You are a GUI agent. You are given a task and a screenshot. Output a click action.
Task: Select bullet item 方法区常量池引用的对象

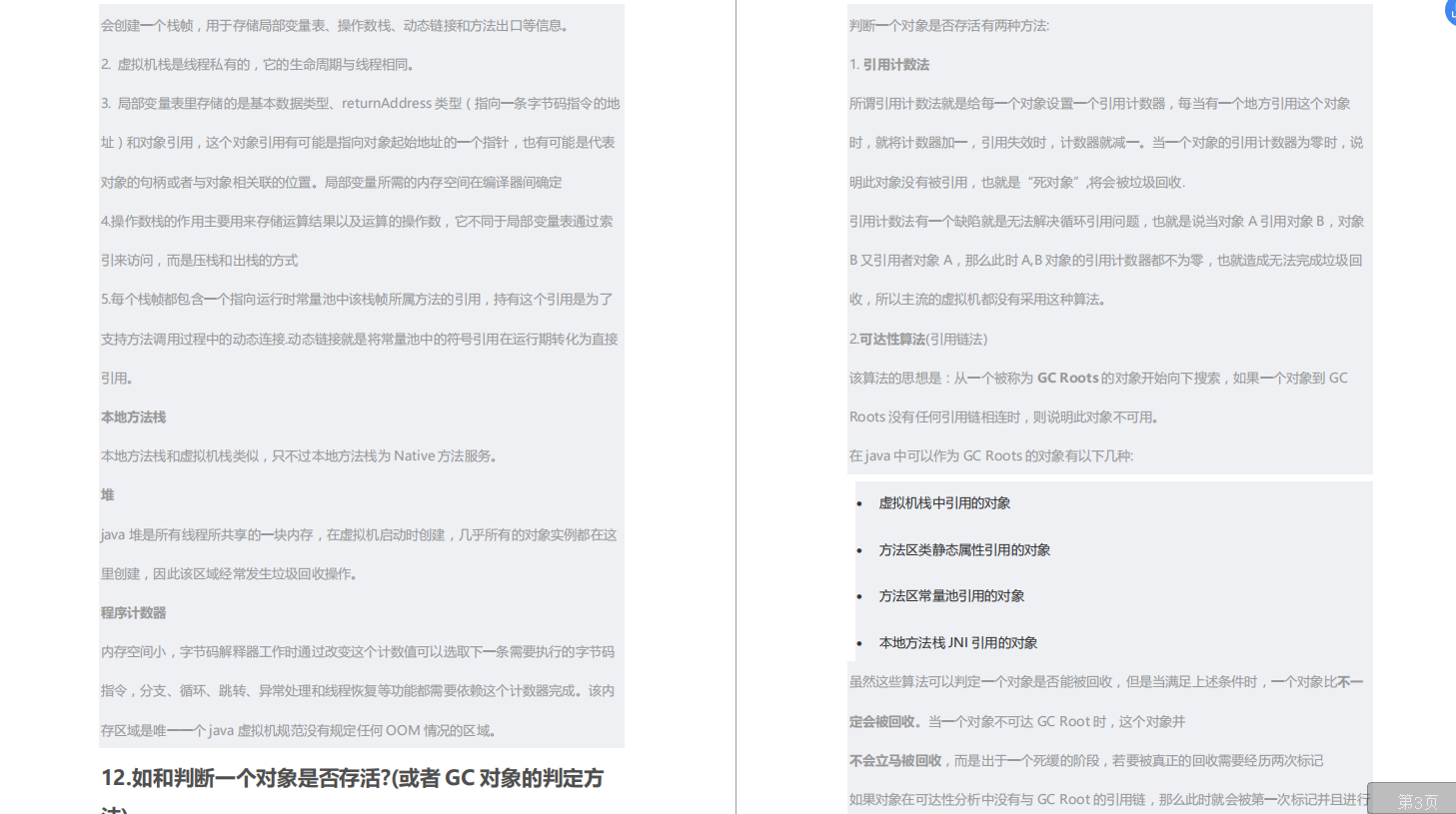click(x=950, y=595)
